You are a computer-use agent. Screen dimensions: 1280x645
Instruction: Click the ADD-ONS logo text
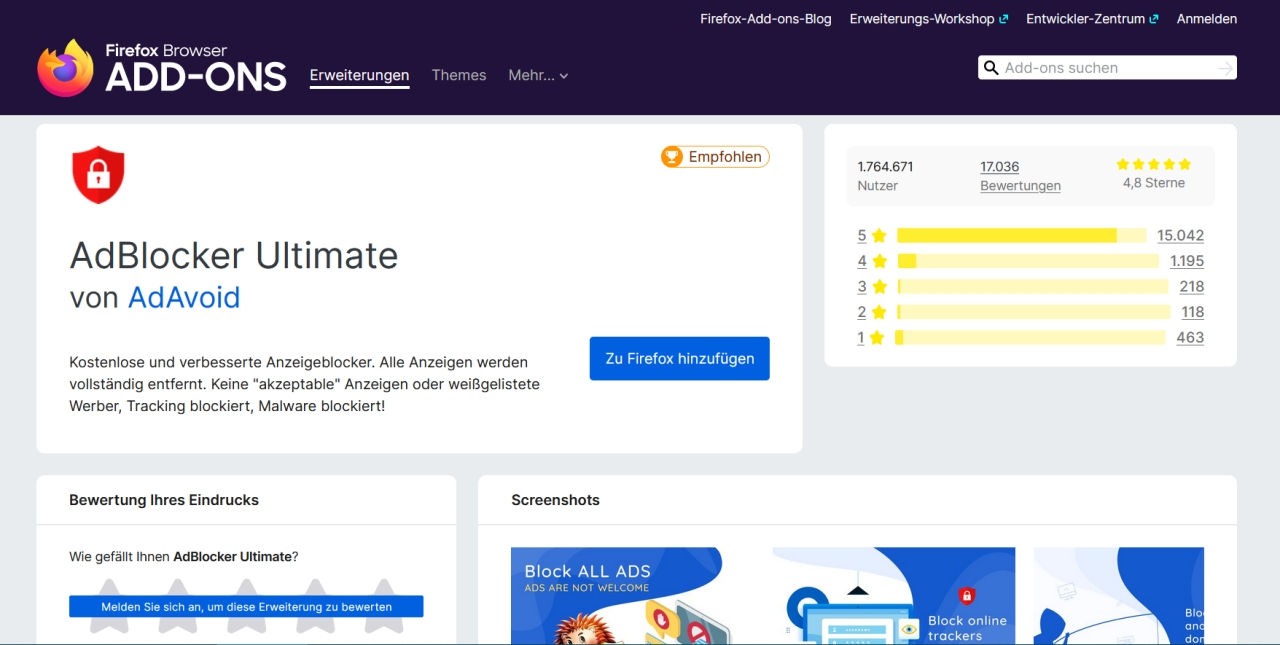[x=196, y=78]
